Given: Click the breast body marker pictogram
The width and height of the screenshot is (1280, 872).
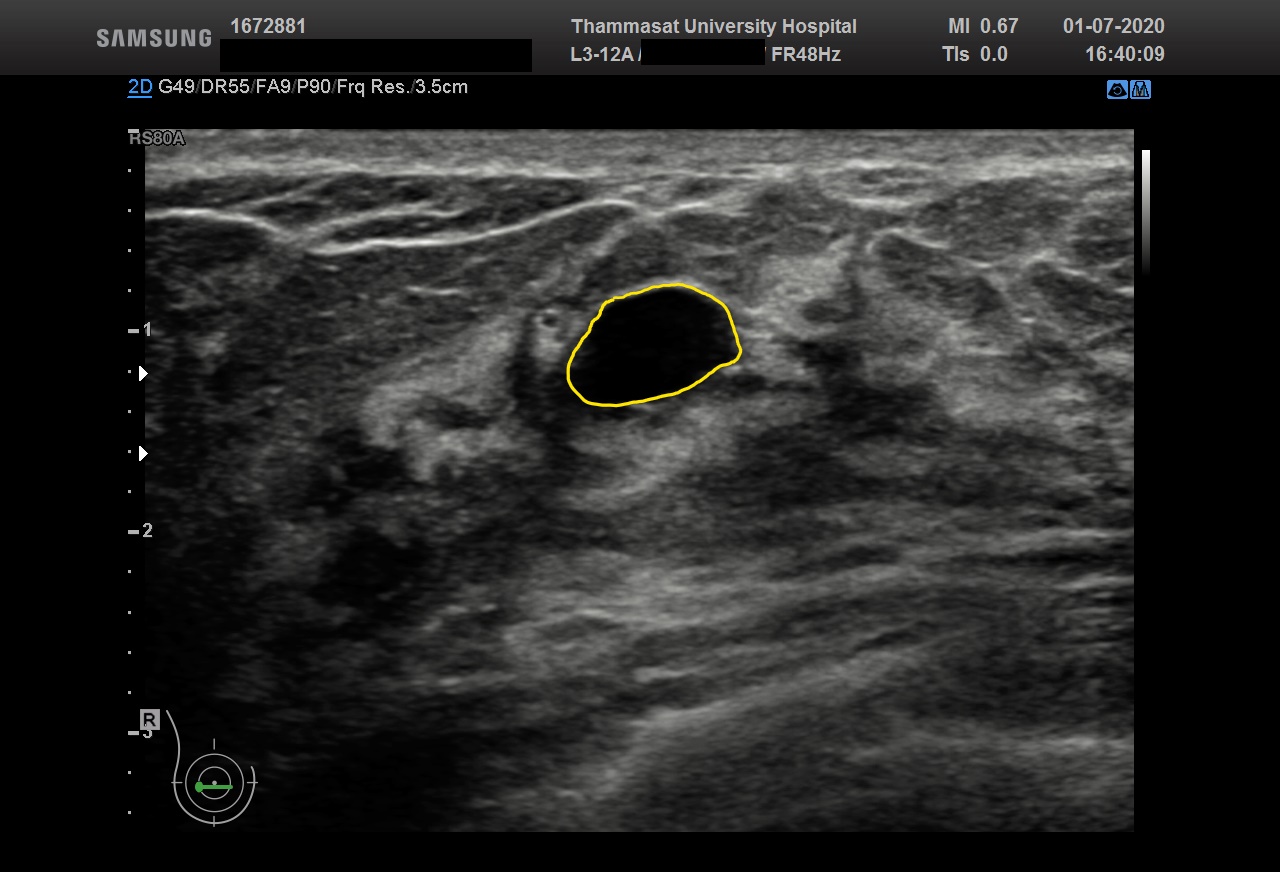Looking at the screenshot, I should coord(215,782).
